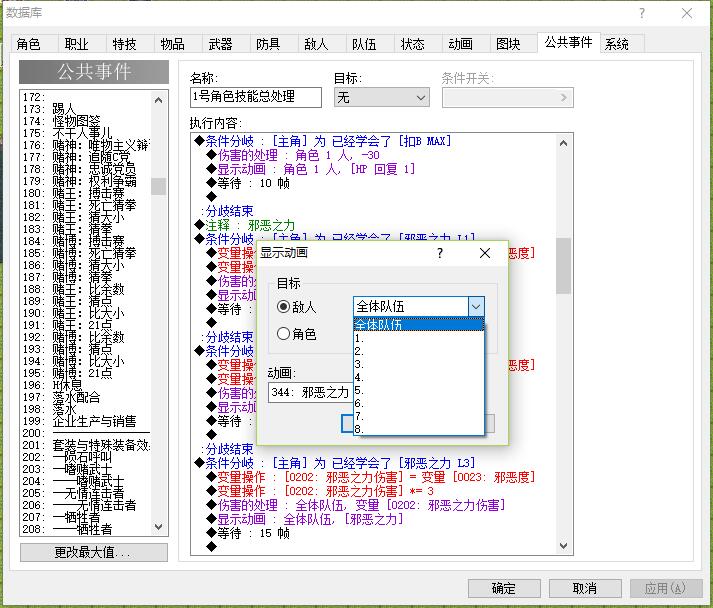713x608 pixels.
Task: Select event 180: 赌王: 搏击赛
Action: [86, 193]
